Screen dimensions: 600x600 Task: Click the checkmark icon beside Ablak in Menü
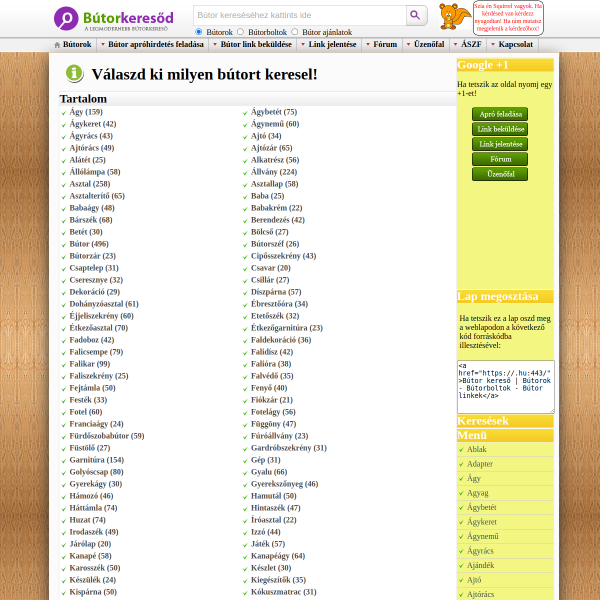[461, 450]
